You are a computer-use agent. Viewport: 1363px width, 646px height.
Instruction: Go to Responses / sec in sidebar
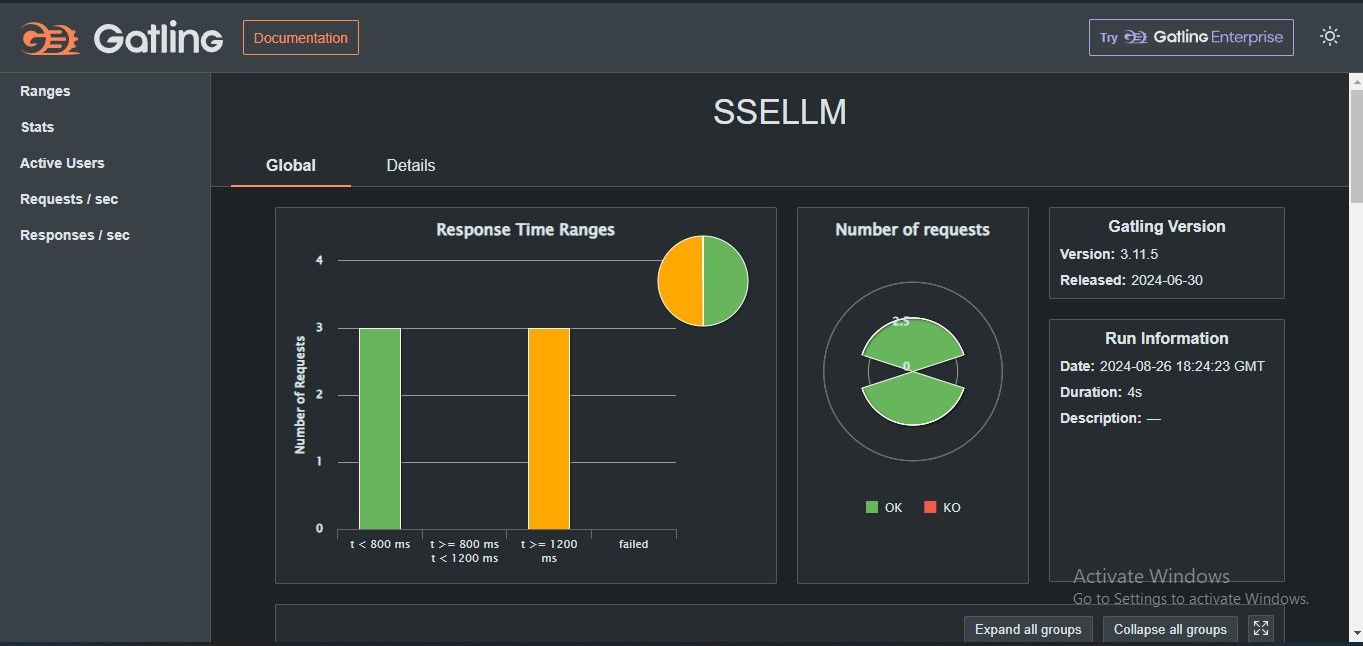tap(75, 235)
